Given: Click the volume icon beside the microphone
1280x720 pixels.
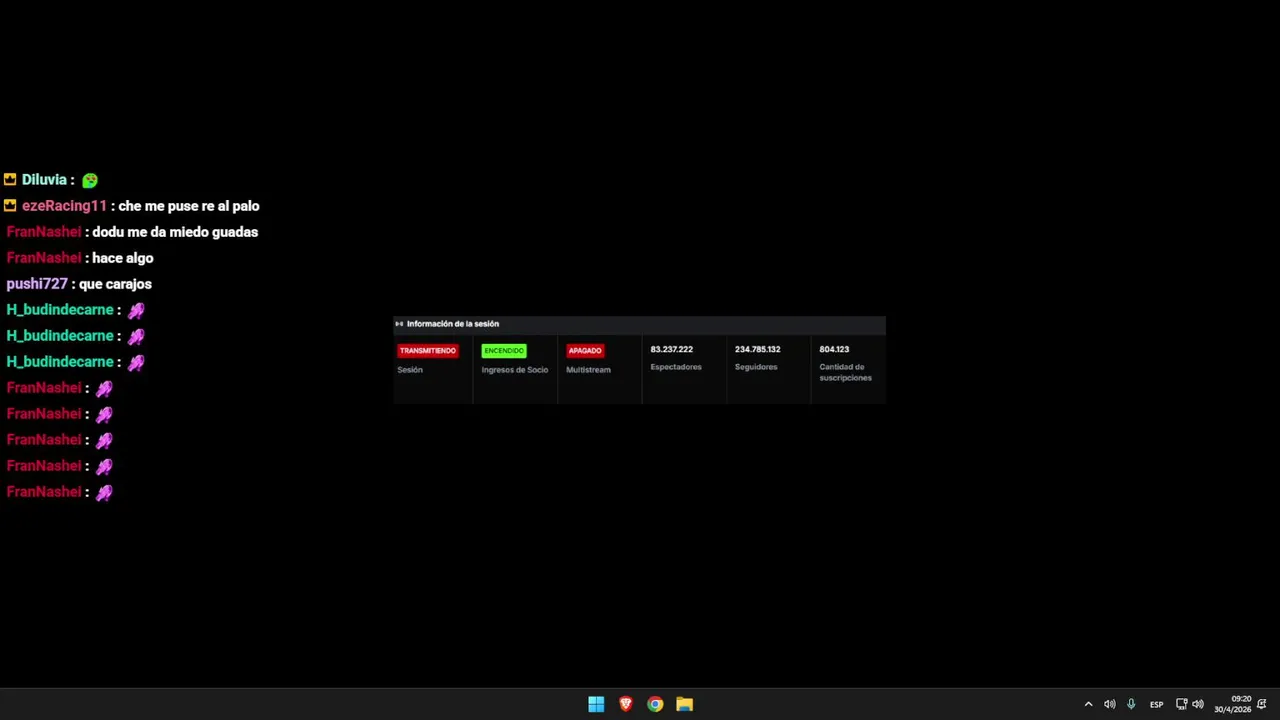Looking at the screenshot, I should (x=1109, y=704).
